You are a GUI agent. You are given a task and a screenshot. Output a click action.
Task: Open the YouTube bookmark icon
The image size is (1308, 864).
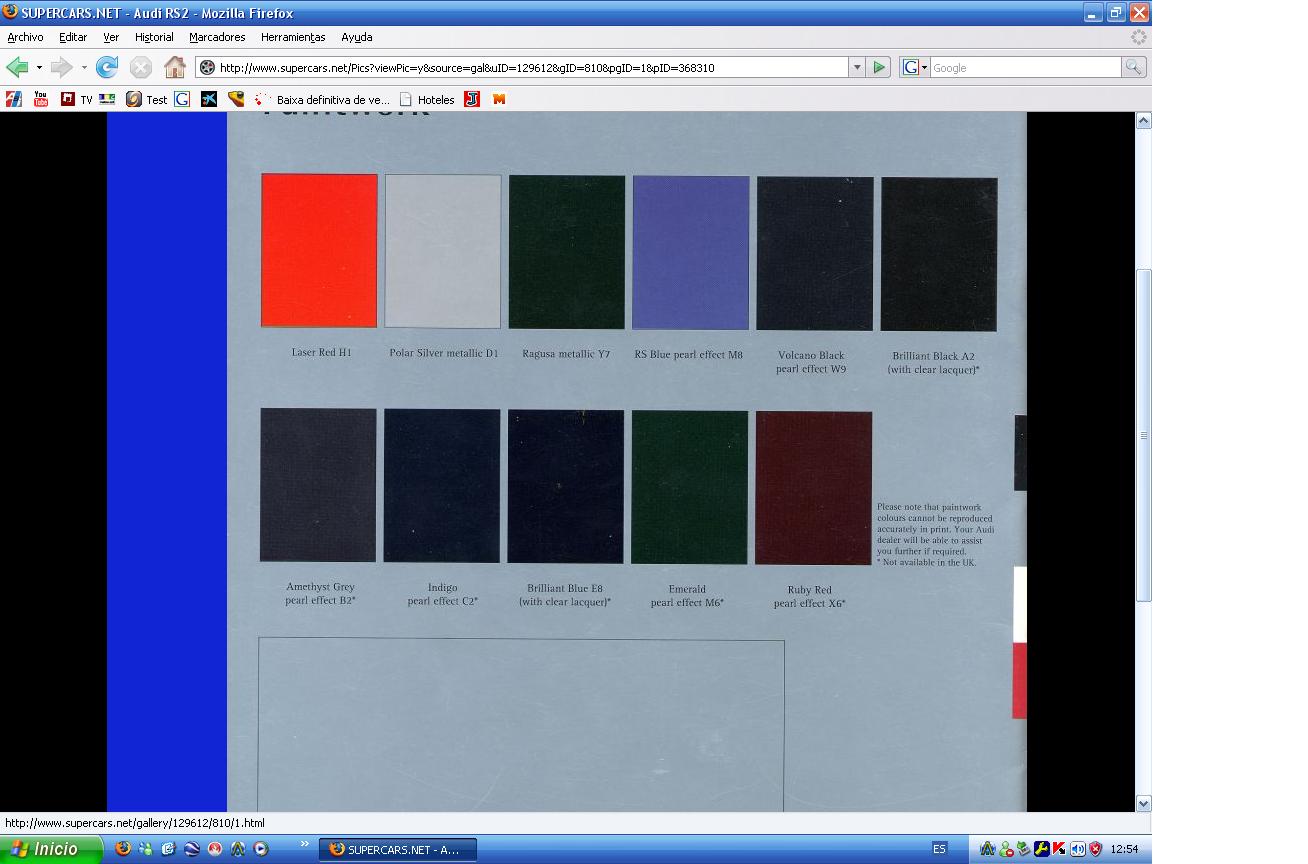click(x=41, y=99)
